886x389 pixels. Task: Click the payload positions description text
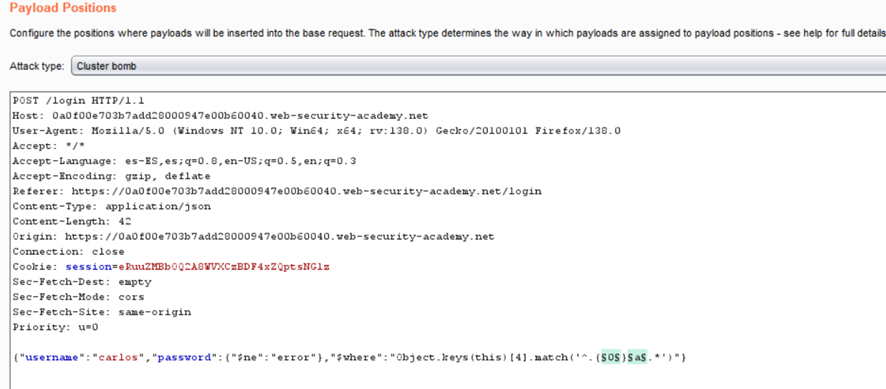click(447, 33)
